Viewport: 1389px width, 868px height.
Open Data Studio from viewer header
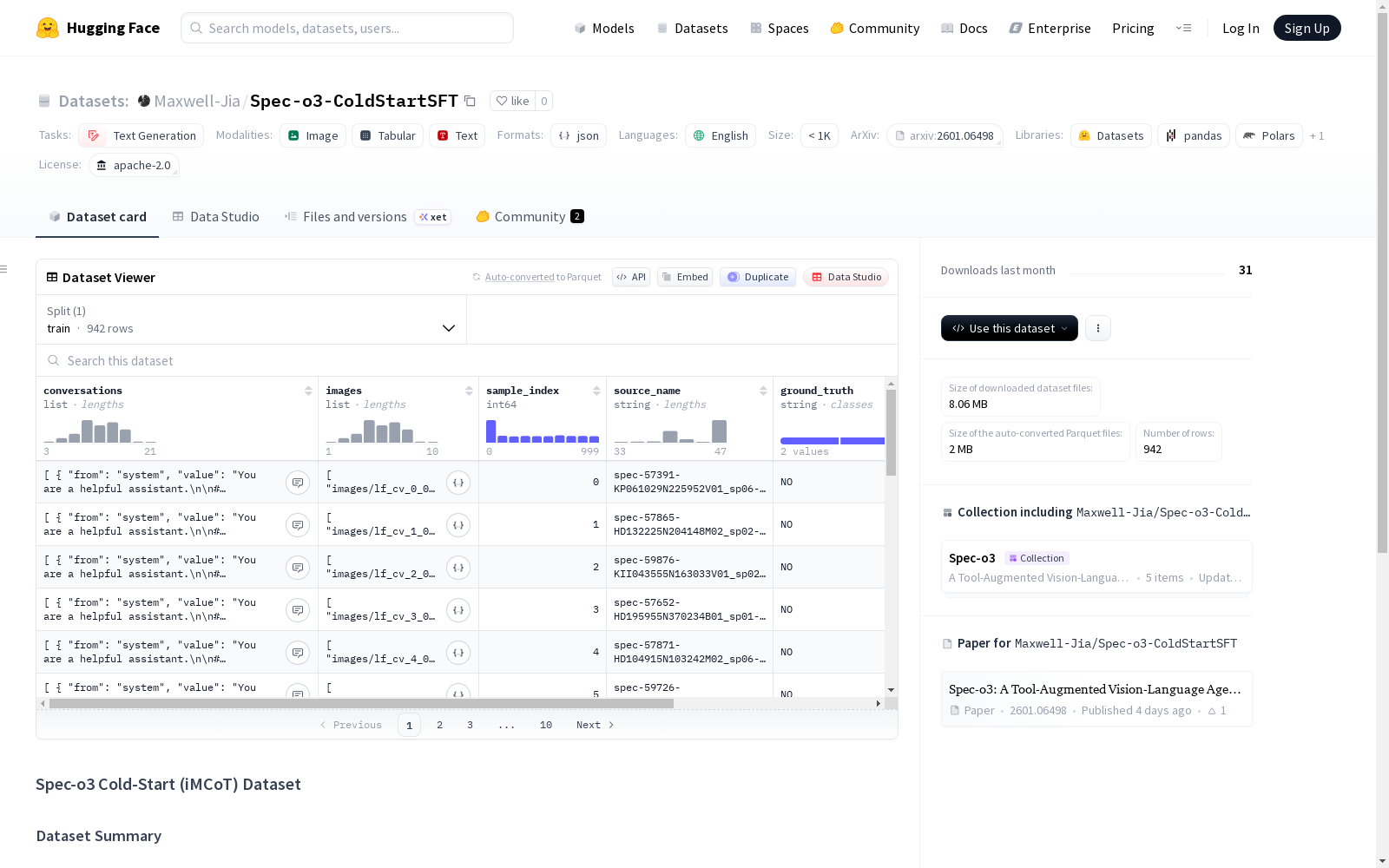tap(846, 277)
